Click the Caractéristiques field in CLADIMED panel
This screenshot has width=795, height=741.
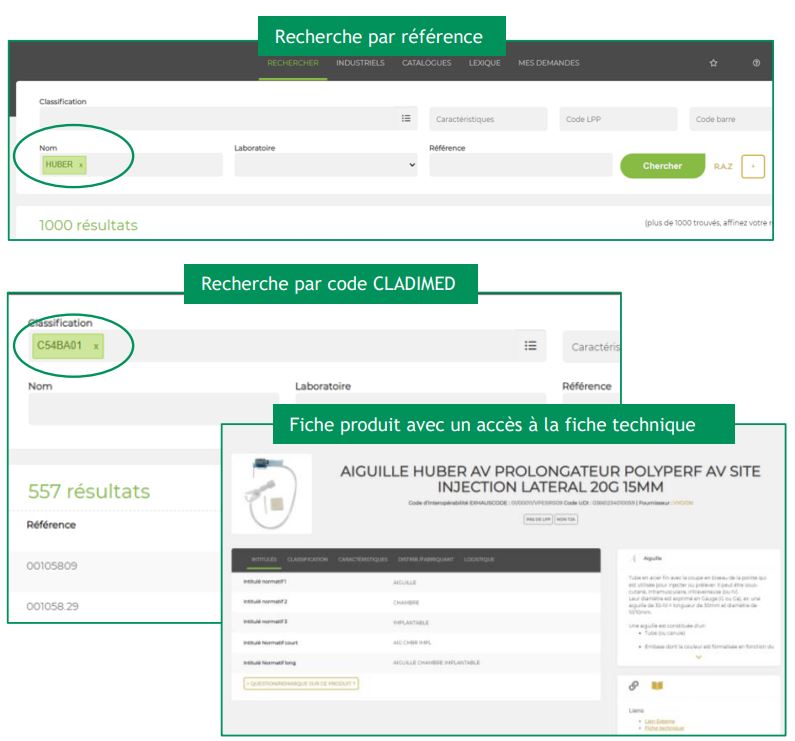click(591, 346)
